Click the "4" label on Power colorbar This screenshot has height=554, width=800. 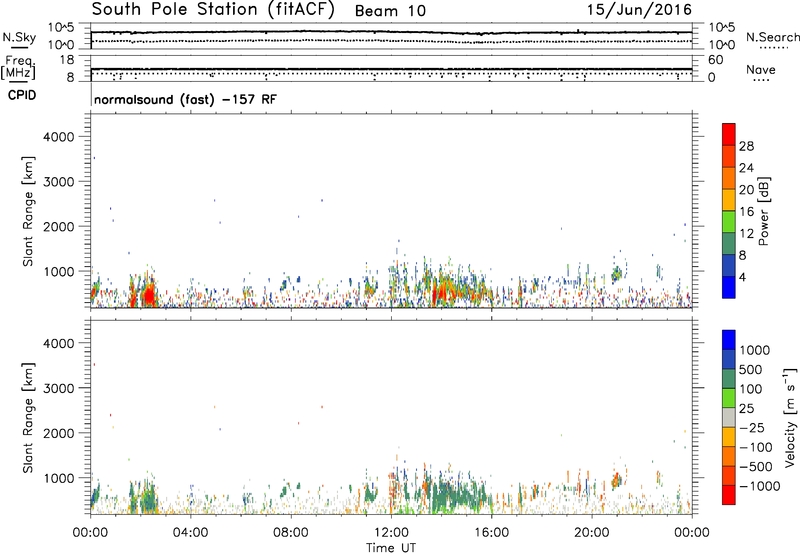(742, 278)
